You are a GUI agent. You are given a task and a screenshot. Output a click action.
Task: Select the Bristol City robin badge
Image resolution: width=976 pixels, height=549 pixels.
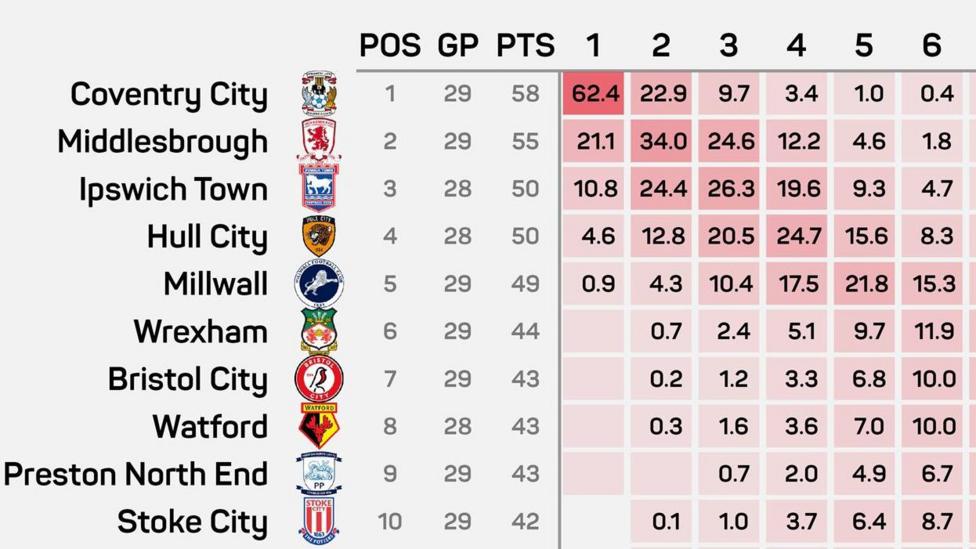pyautogui.click(x=319, y=379)
